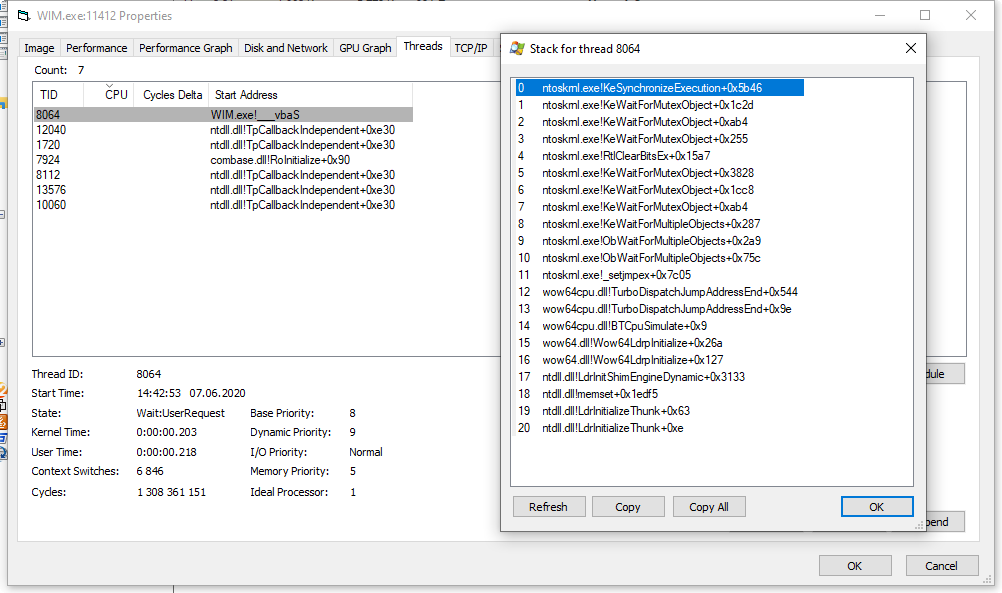This screenshot has height=593, width=1002.
Task: Select stack frame 18 memset+0x1edf5
Action: (x=659, y=394)
